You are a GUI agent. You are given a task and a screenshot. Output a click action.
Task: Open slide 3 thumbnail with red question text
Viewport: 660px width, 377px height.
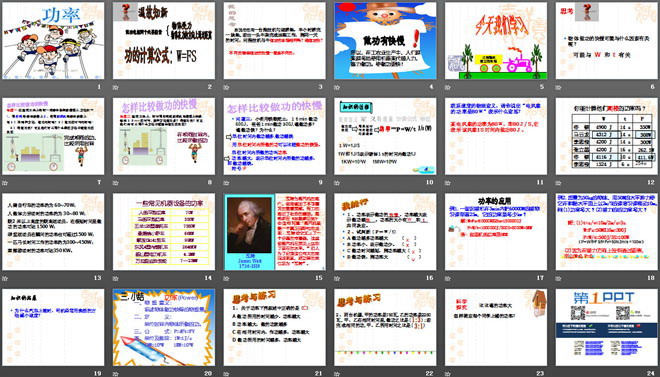pos(274,41)
